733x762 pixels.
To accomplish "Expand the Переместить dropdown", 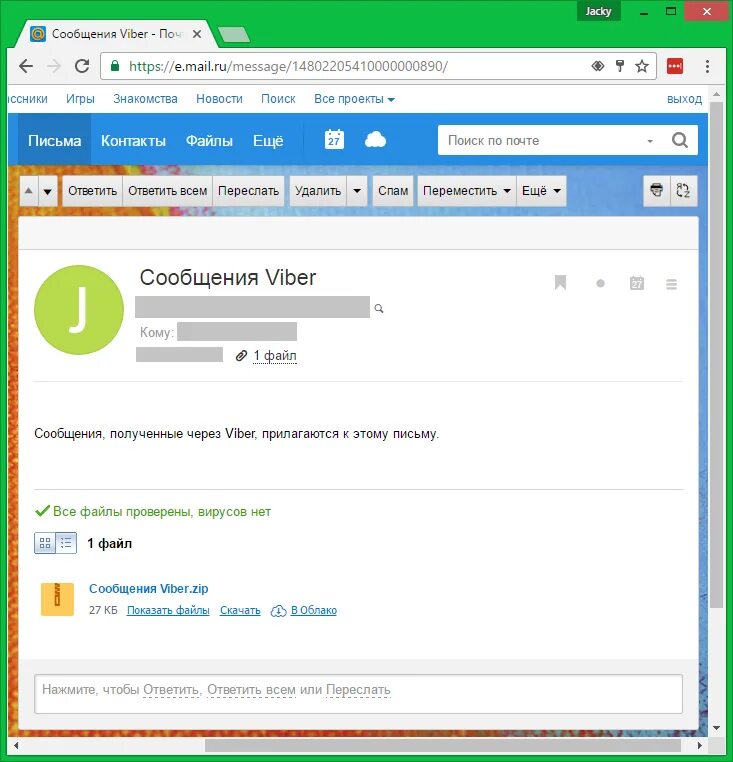I will pos(466,191).
